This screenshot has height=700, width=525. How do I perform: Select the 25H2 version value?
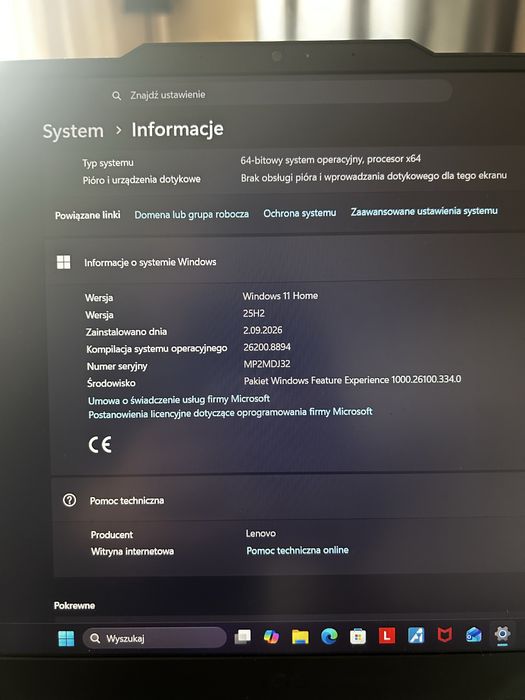click(x=254, y=313)
